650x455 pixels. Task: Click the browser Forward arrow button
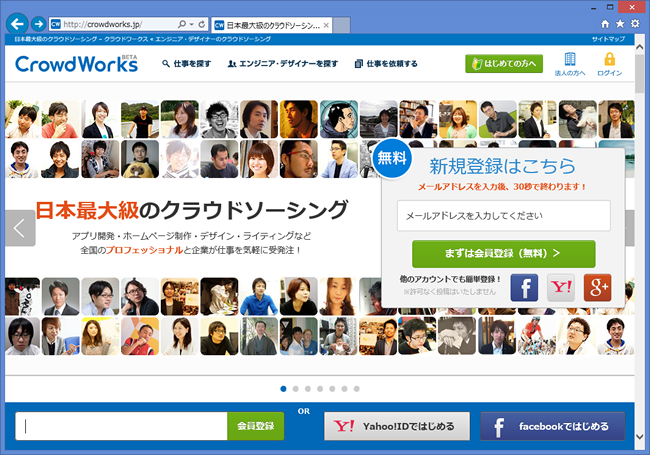(x=38, y=22)
